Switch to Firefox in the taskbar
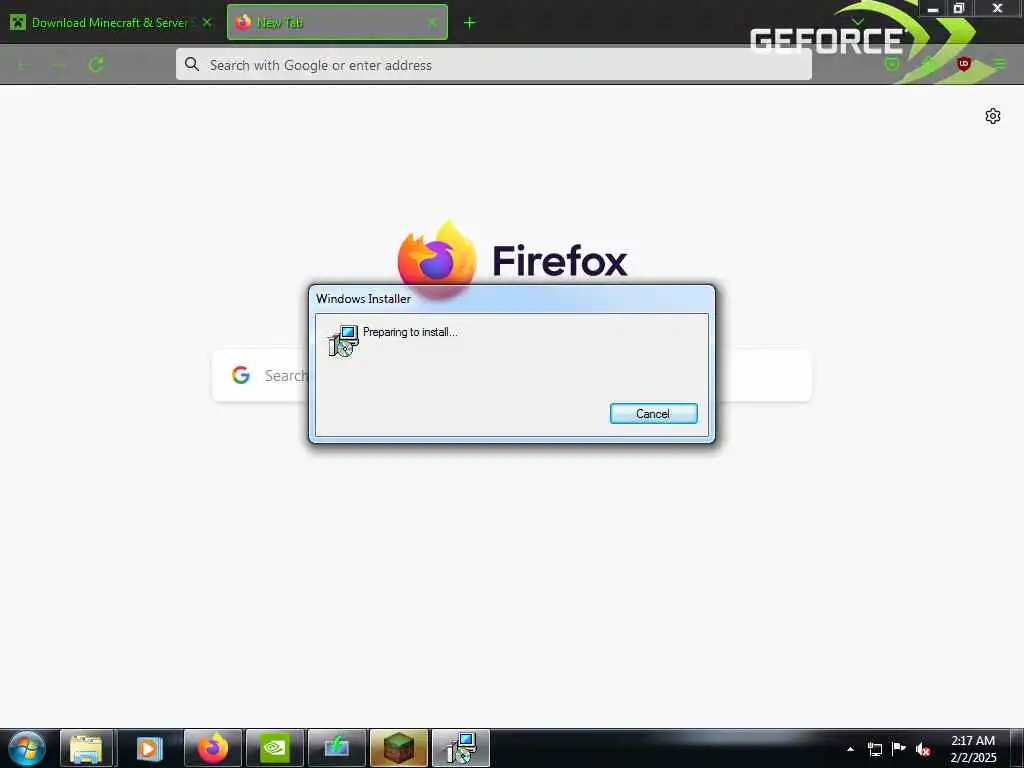The width and height of the screenshot is (1024, 768). pos(213,748)
